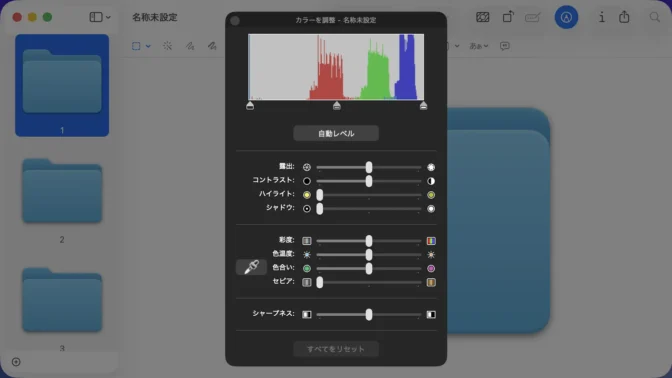Click the 自動レベル auto levels button
This screenshot has width=672, height=378.
(x=336, y=133)
